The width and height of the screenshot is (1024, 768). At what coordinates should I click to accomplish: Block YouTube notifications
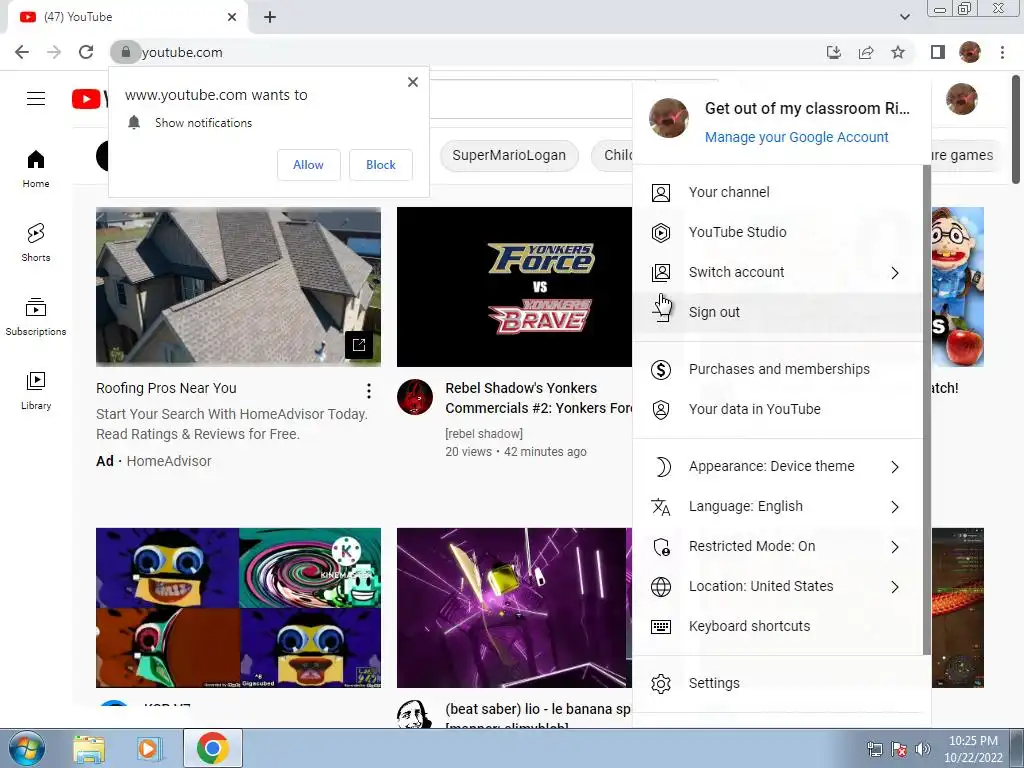[381, 165]
